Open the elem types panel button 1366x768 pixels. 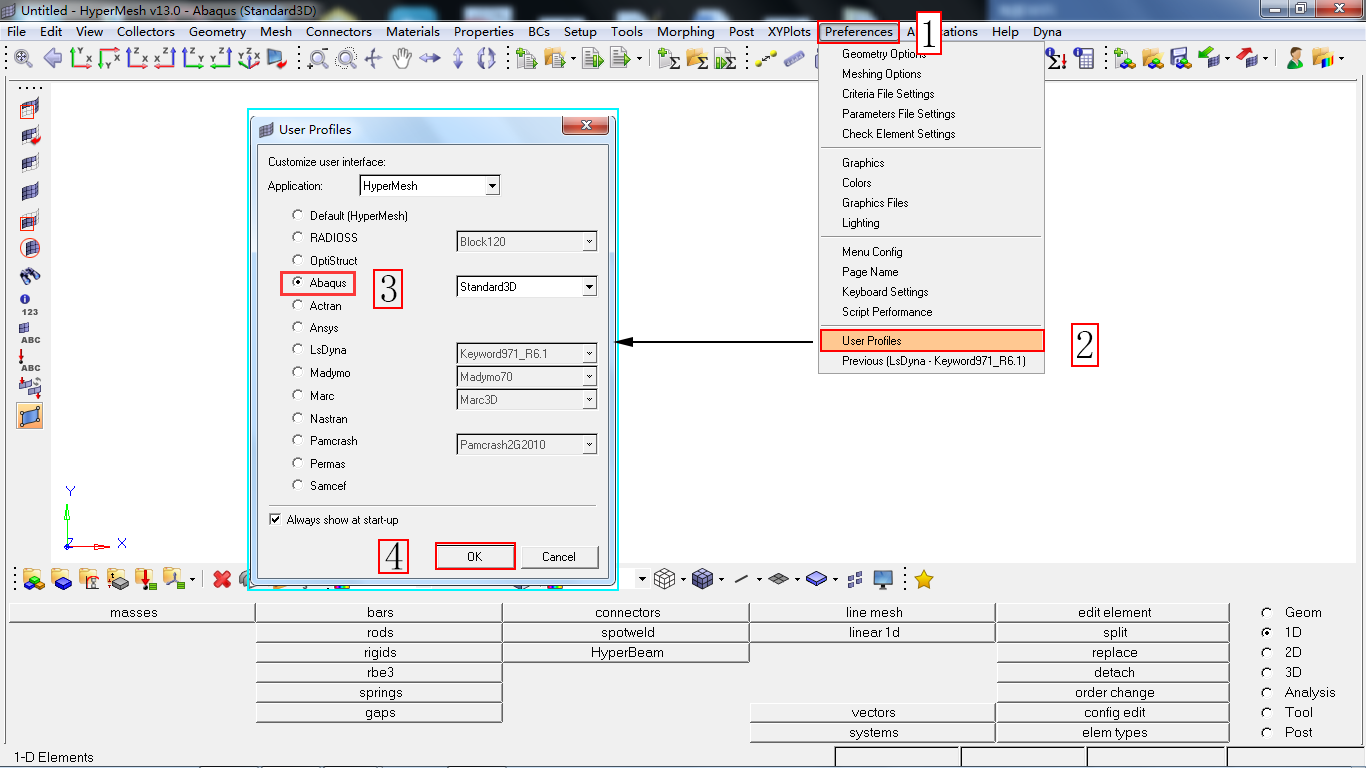point(1114,732)
